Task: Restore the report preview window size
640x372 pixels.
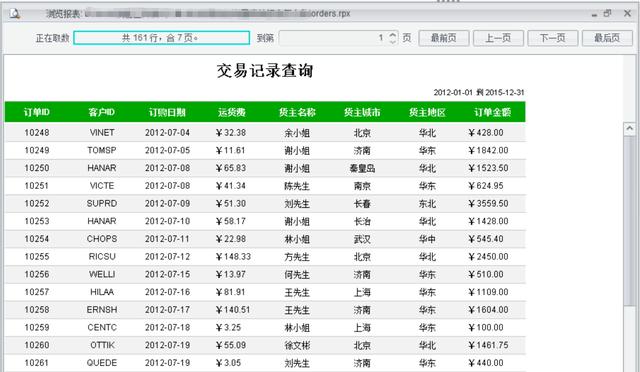Action: 607,13
